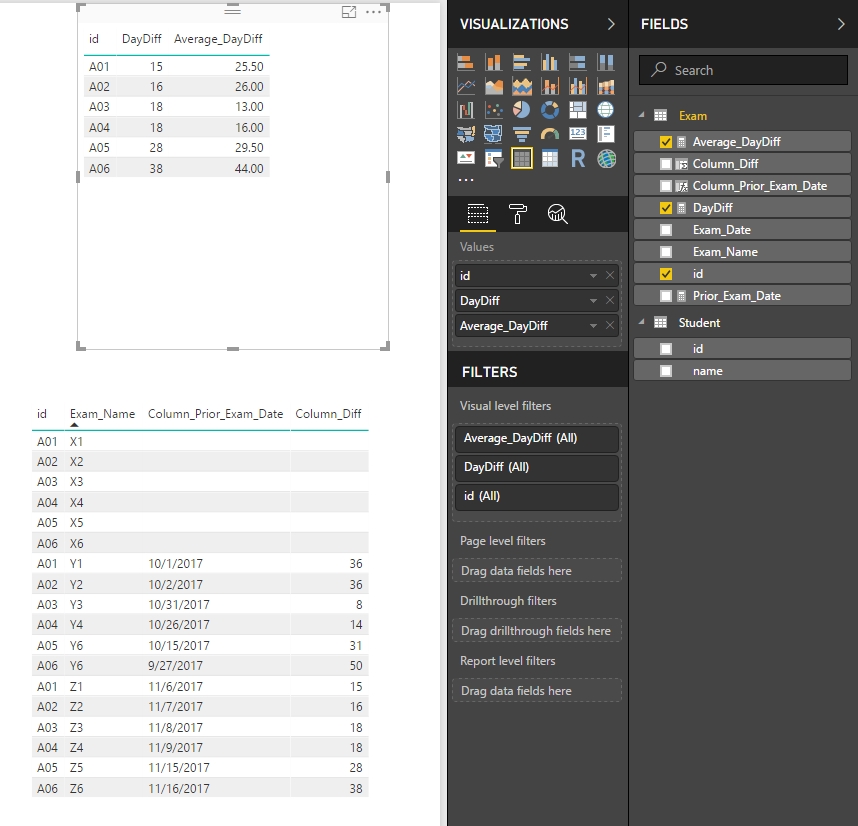The image size is (858, 826).
Task: Collapse the Visualizations pane
Action: coord(611,24)
